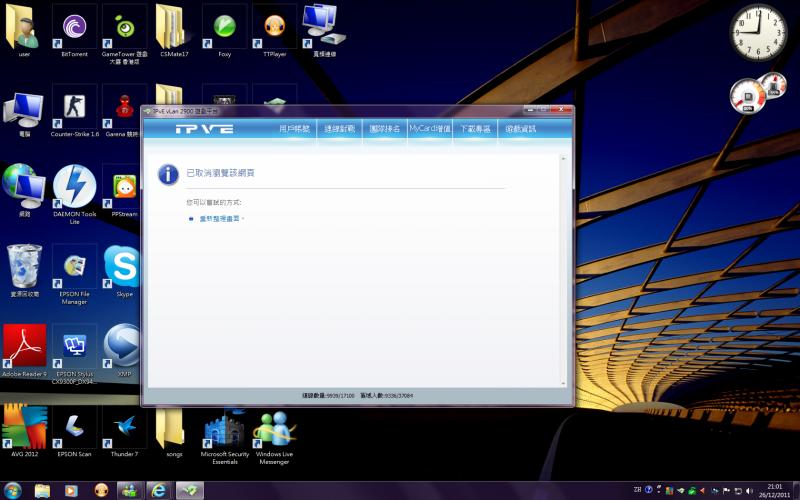This screenshot has width=800, height=500.
Task: Open Windows Media Player from the taskbar
Action: point(71,491)
